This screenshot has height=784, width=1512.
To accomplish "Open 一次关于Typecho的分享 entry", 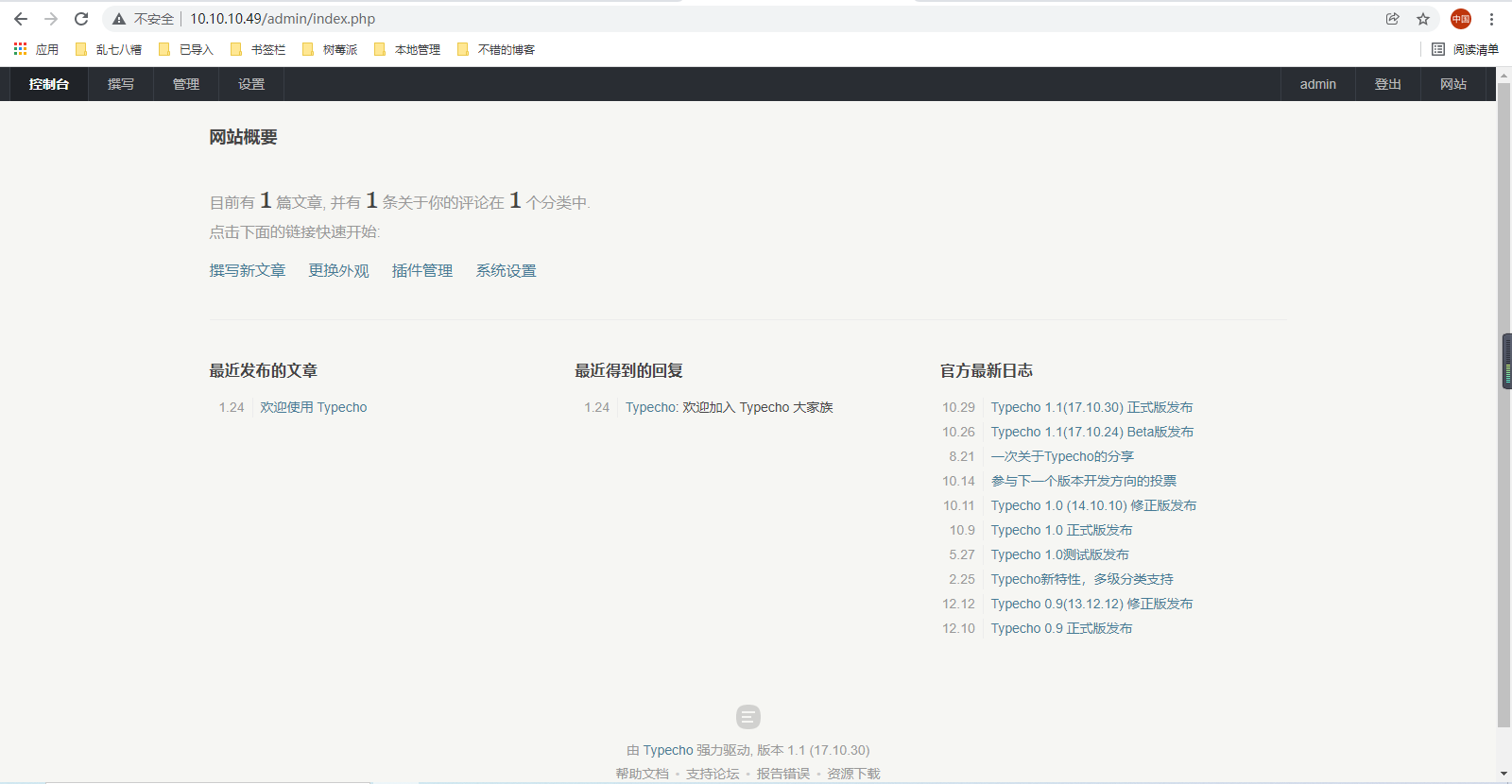I will point(1062,457).
